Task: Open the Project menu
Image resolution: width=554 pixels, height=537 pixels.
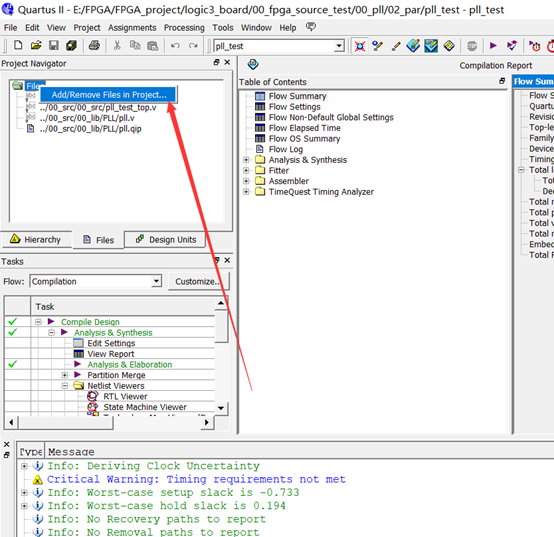Action: pyautogui.click(x=87, y=28)
